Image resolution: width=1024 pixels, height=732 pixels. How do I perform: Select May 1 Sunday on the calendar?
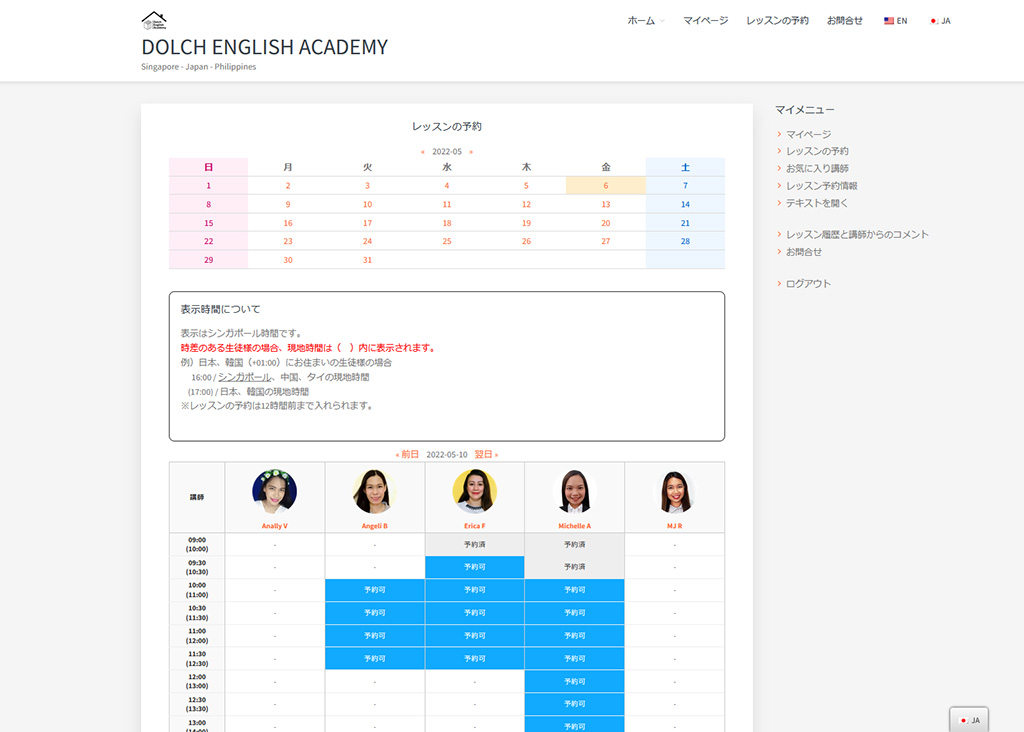pos(208,185)
